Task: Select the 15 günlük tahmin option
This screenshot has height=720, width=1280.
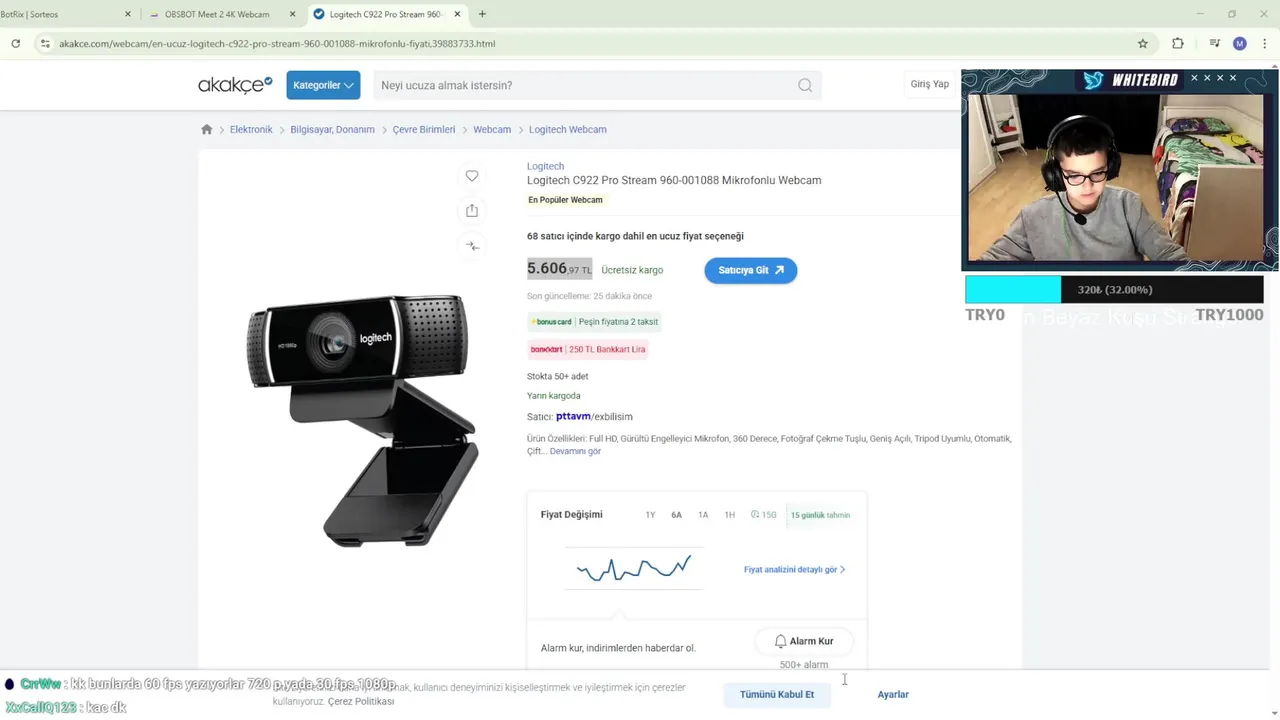Action: click(x=820, y=515)
